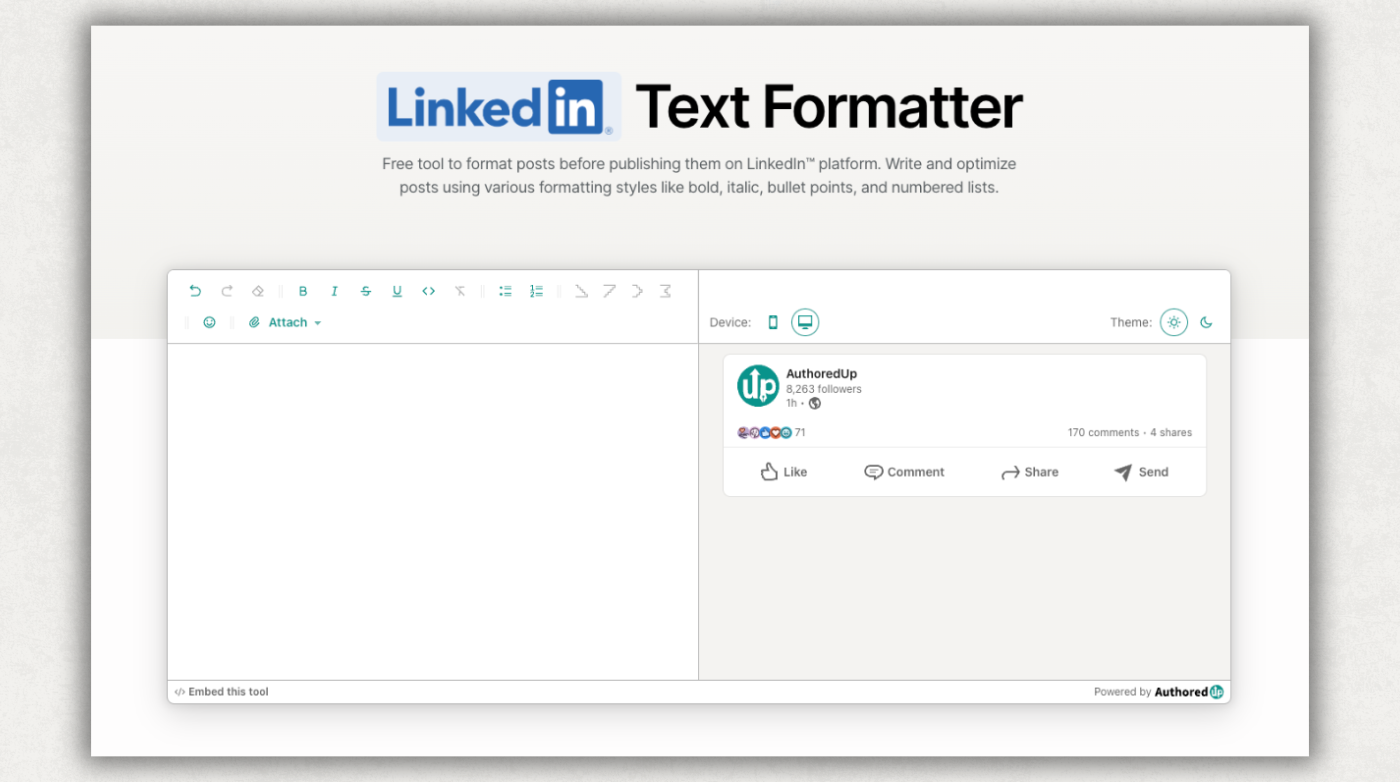
Task: Apply strikethrough formatting
Action: pyautogui.click(x=366, y=291)
